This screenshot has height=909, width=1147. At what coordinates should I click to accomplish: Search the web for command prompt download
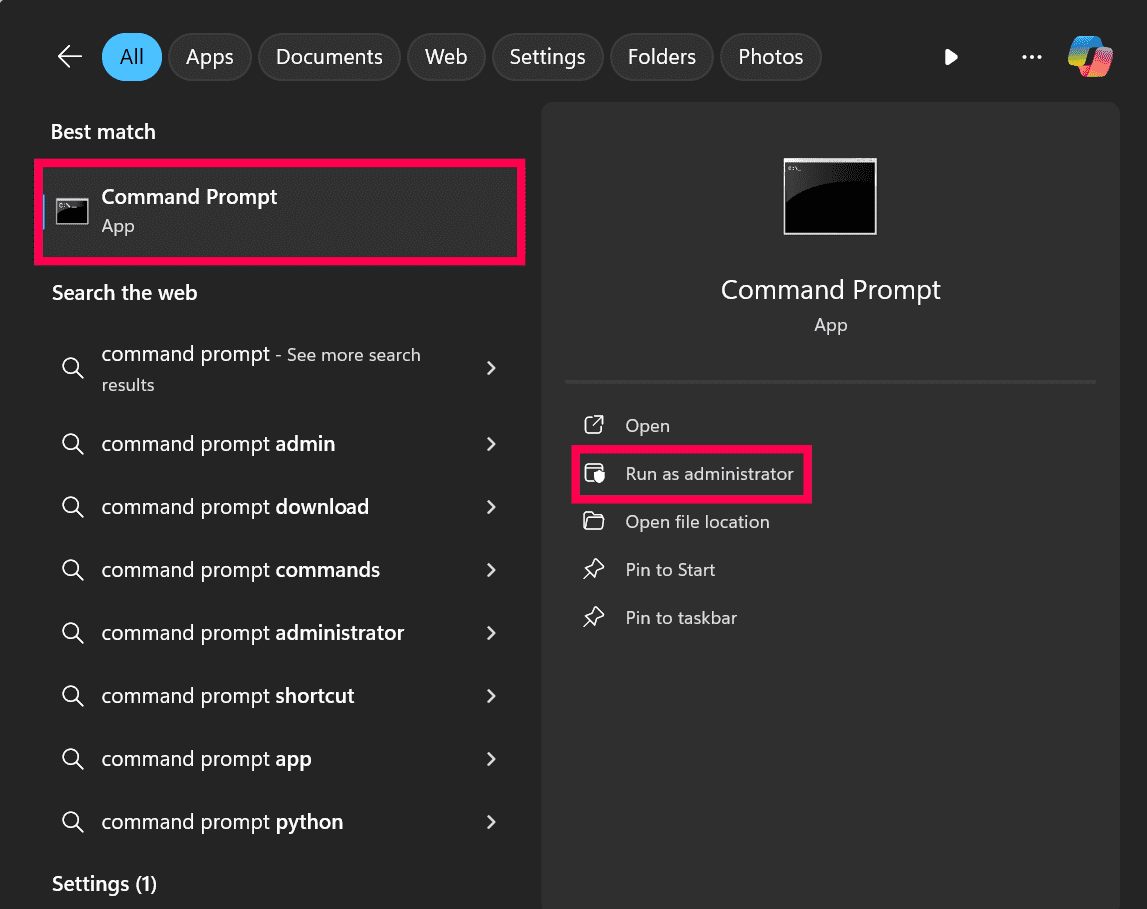pyautogui.click(x=235, y=507)
